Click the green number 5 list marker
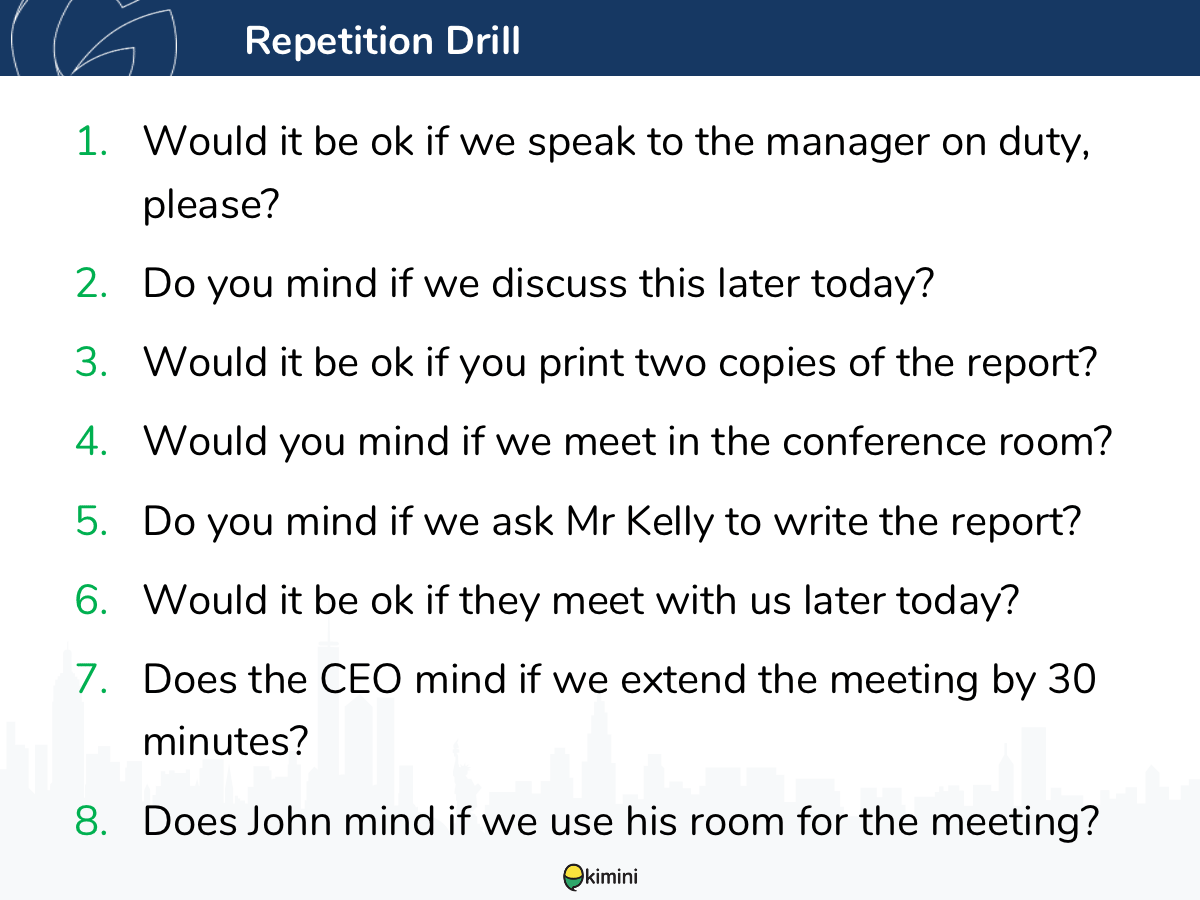 (92, 520)
